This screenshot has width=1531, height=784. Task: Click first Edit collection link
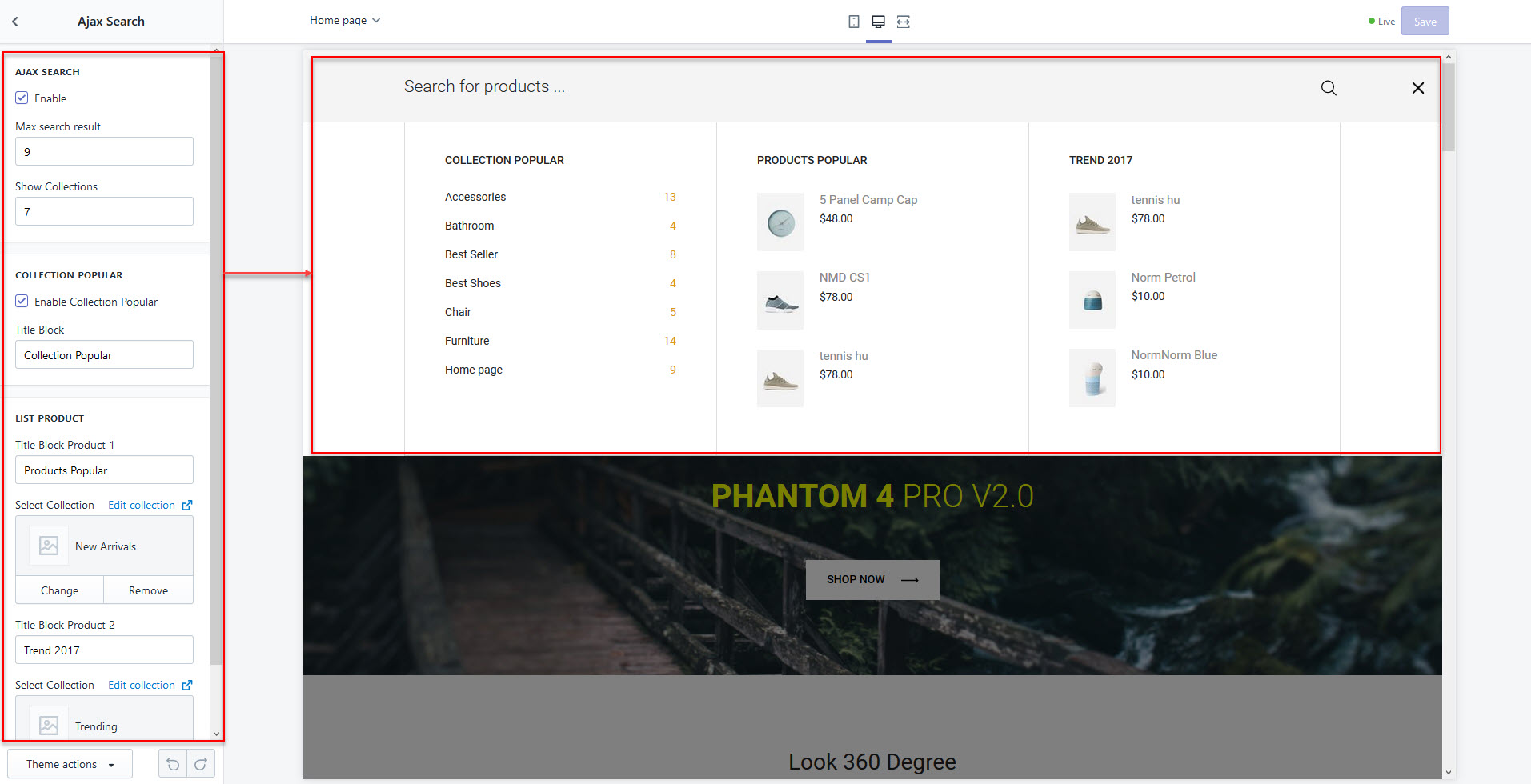coord(142,506)
